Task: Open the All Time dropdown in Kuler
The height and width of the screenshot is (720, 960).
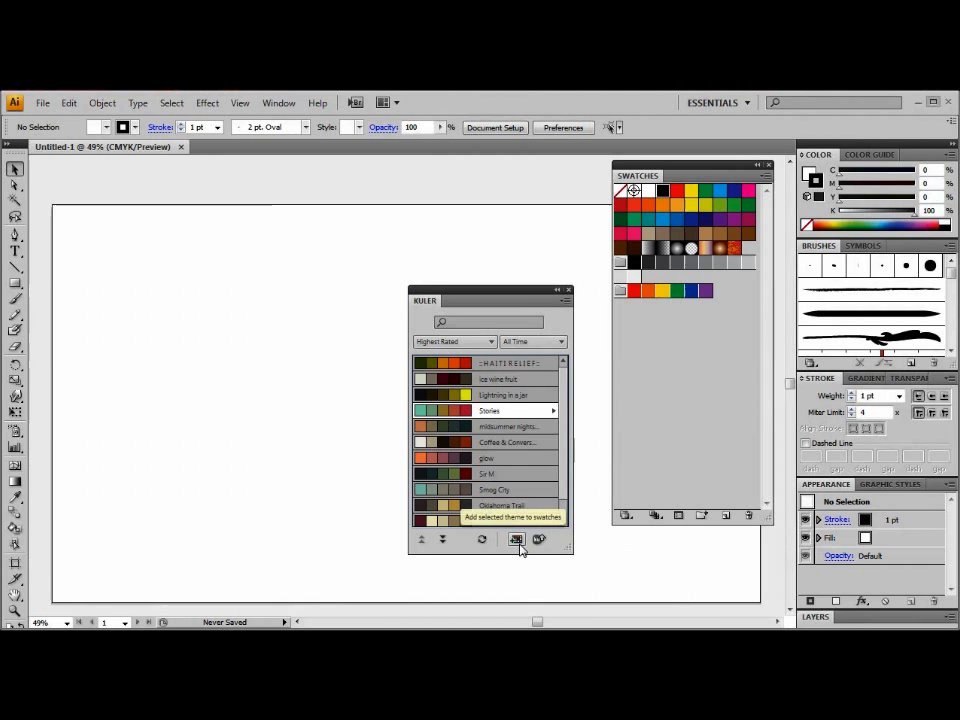Action: click(533, 342)
